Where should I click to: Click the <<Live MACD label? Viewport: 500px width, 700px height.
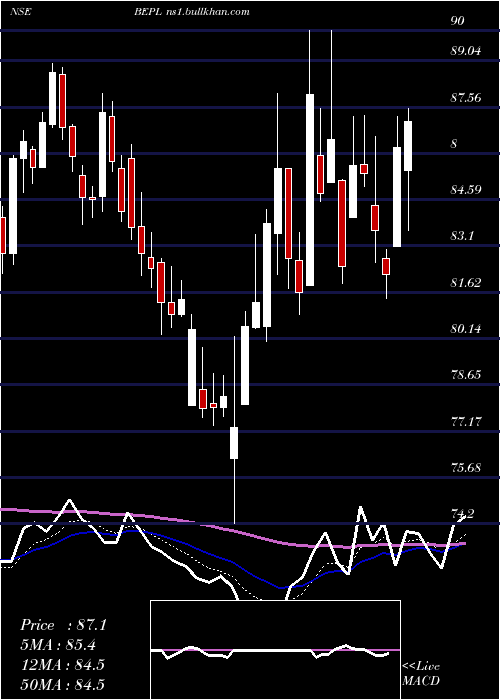point(421,673)
